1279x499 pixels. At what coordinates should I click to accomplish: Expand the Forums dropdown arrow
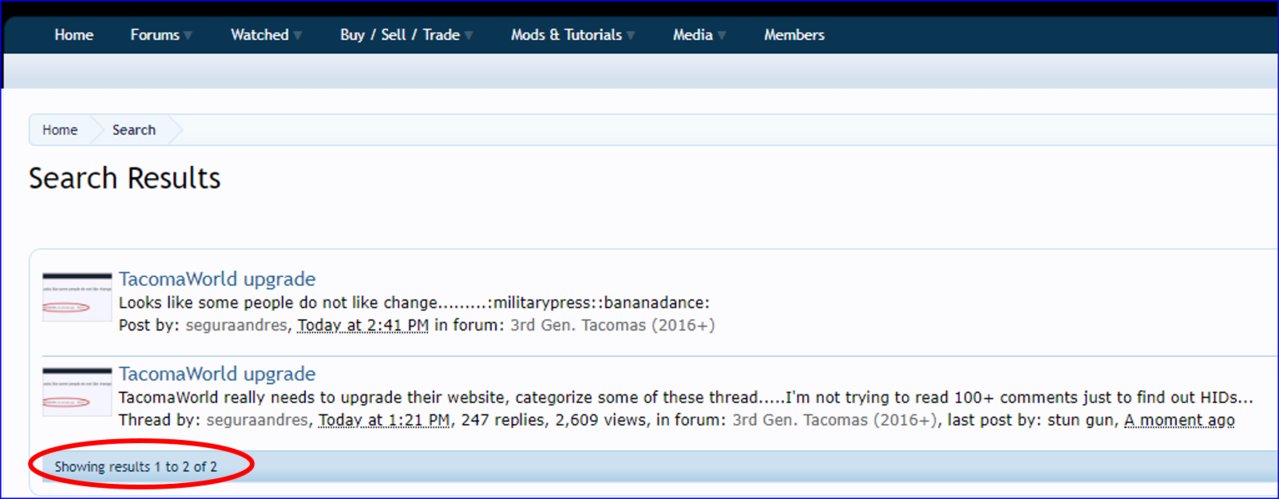(x=188, y=36)
